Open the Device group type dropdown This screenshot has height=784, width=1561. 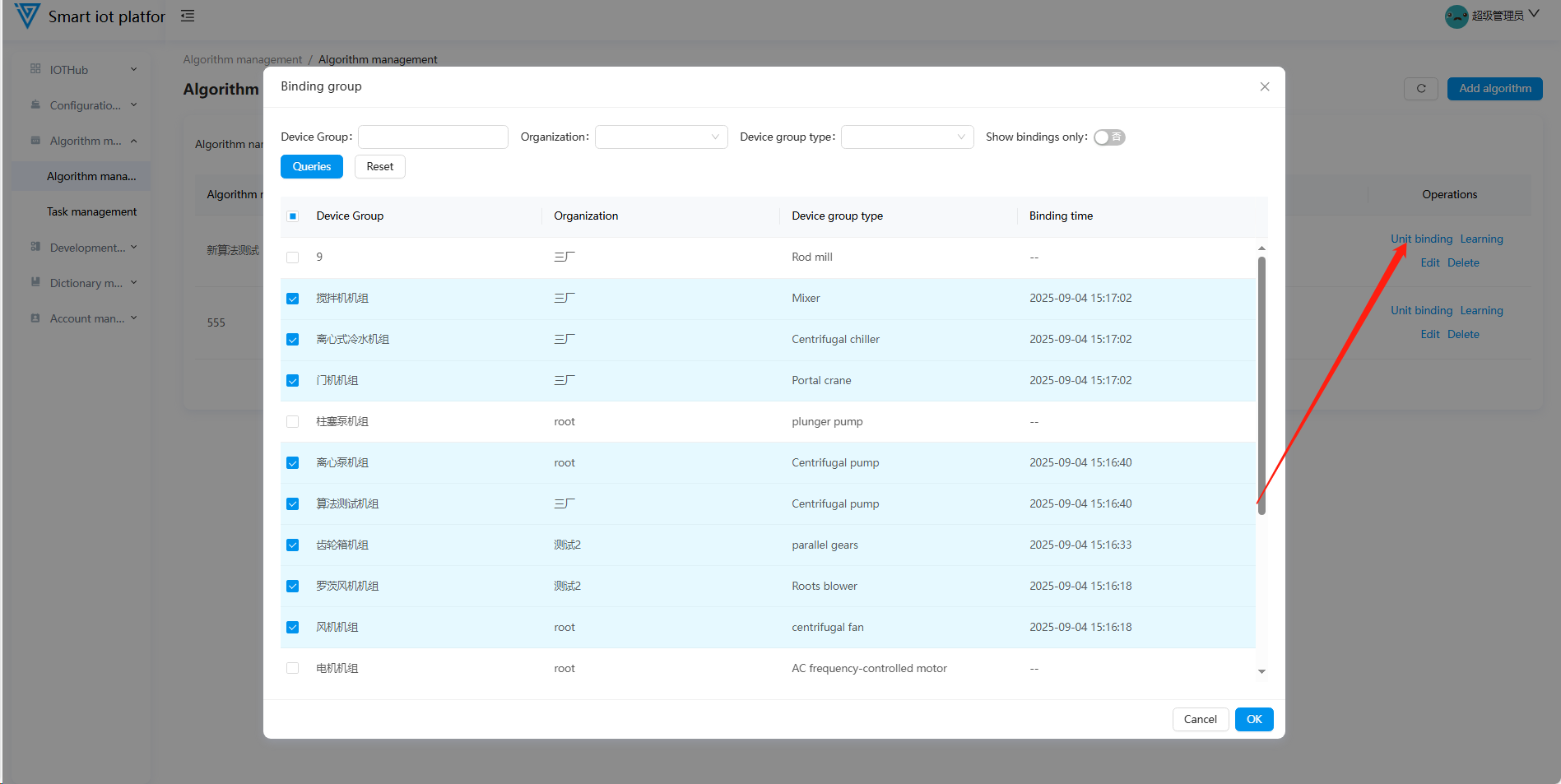(x=907, y=137)
